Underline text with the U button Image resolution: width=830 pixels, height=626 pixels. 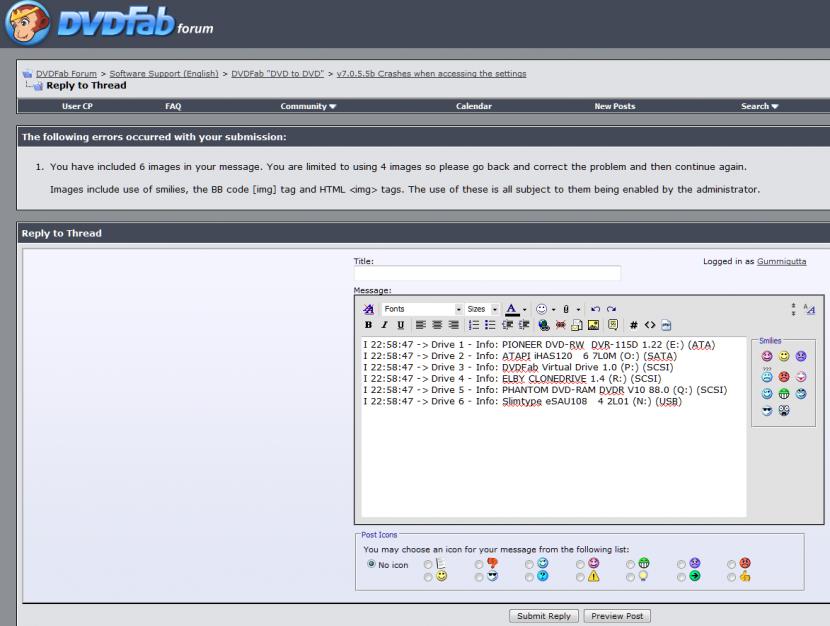point(401,325)
